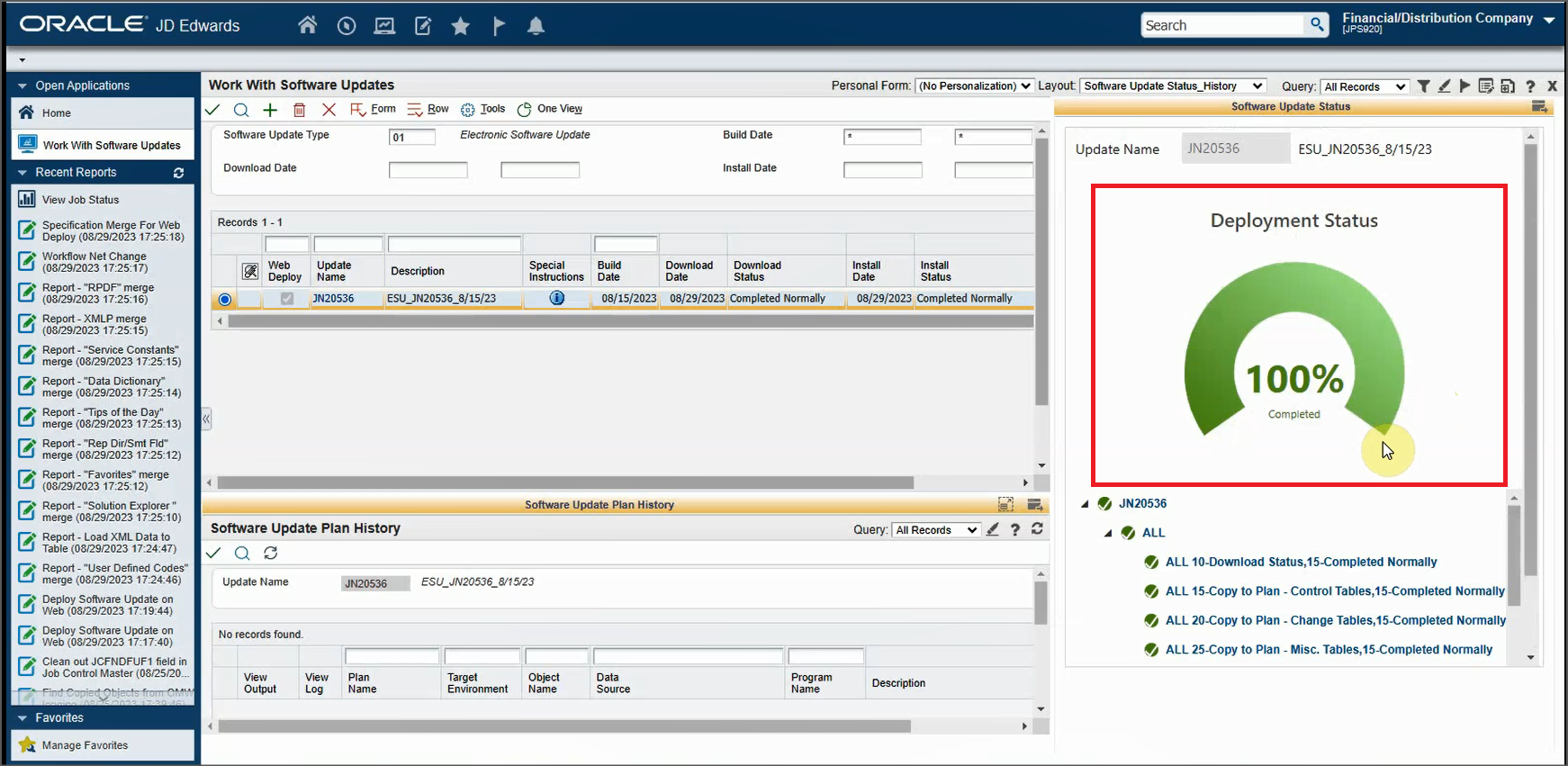Toggle Web Deploy checkbox for JN20536

pyautogui.click(x=287, y=299)
